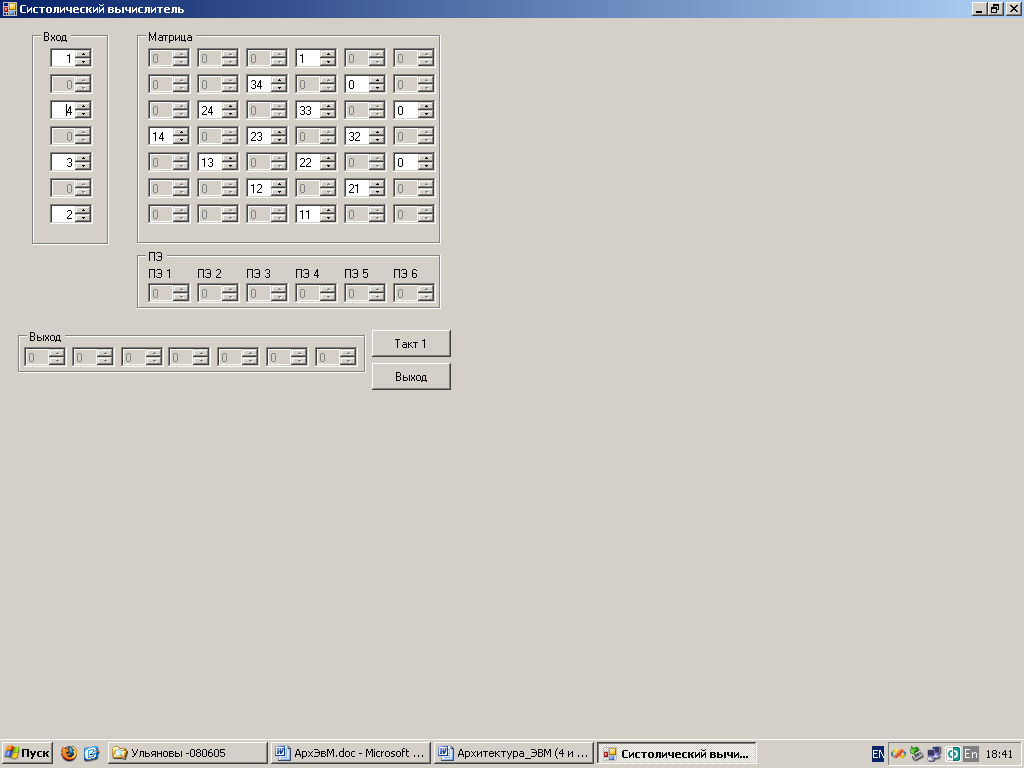
Task: Click the last field in the Выход group
Action: (336, 357)
